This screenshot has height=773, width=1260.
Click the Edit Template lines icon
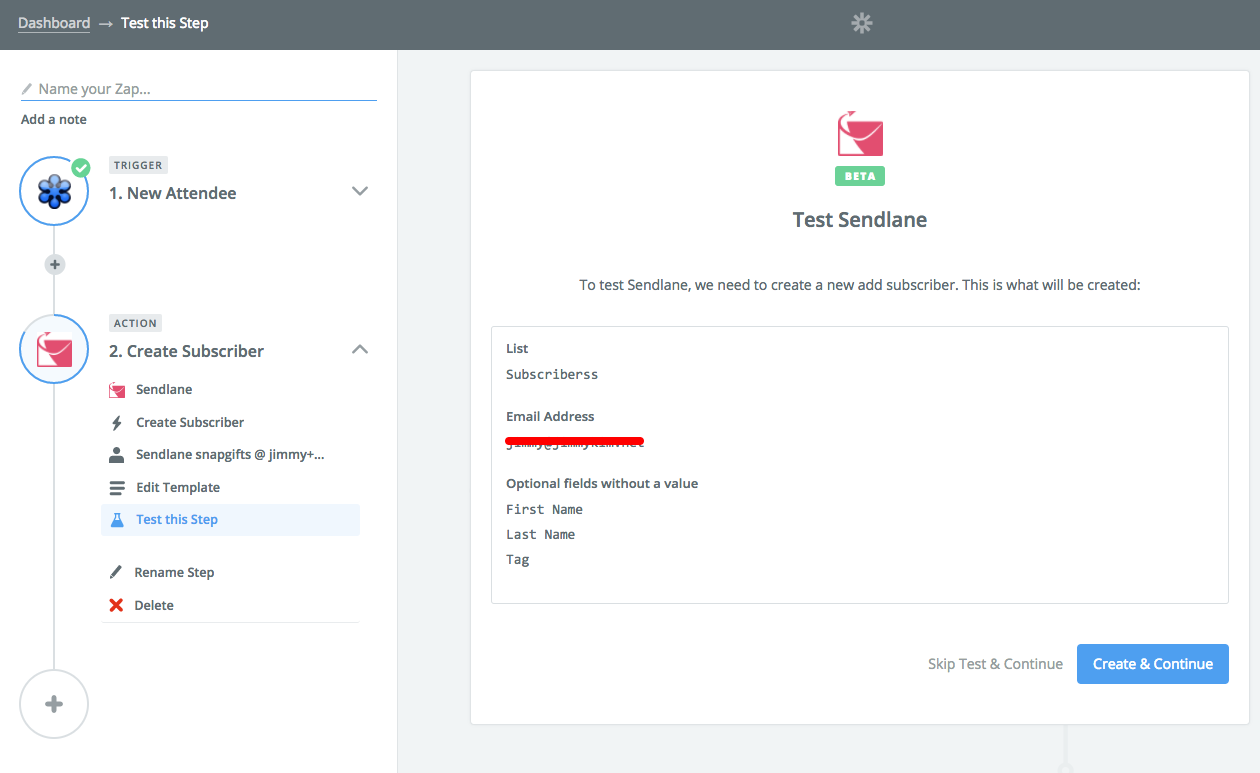117,488
